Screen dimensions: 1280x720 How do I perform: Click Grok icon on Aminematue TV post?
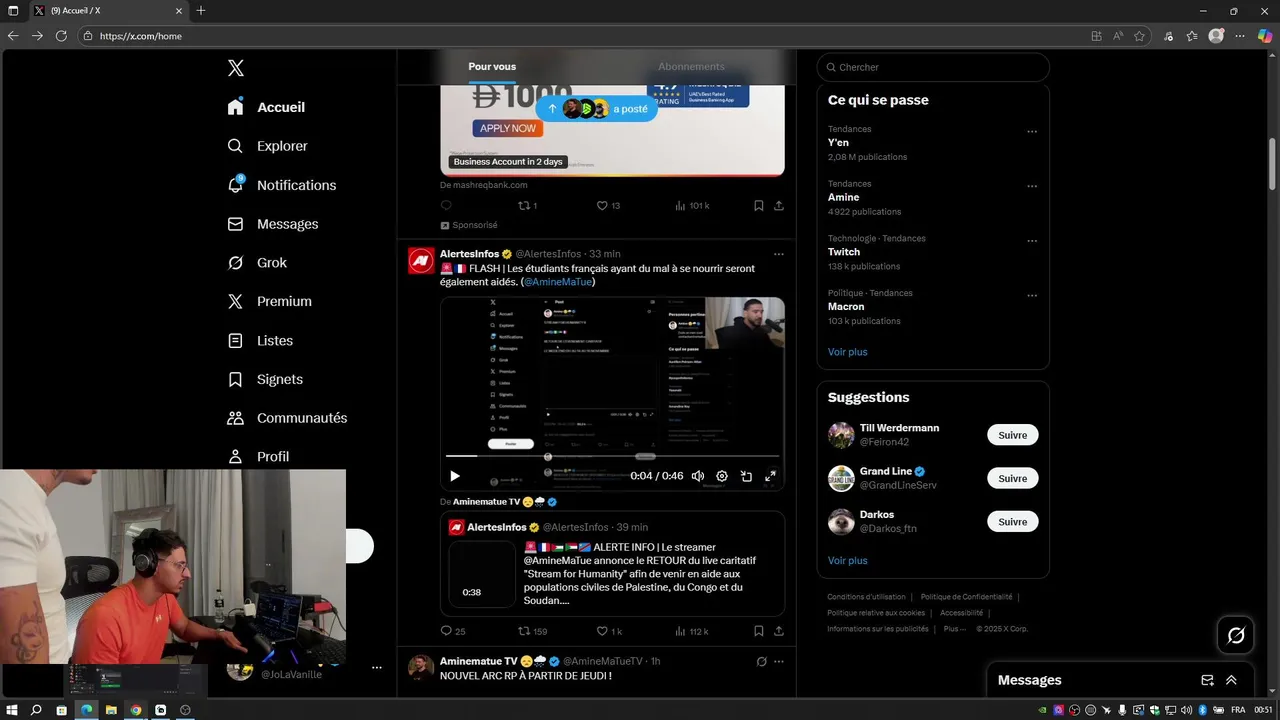[x=761, y=661]
